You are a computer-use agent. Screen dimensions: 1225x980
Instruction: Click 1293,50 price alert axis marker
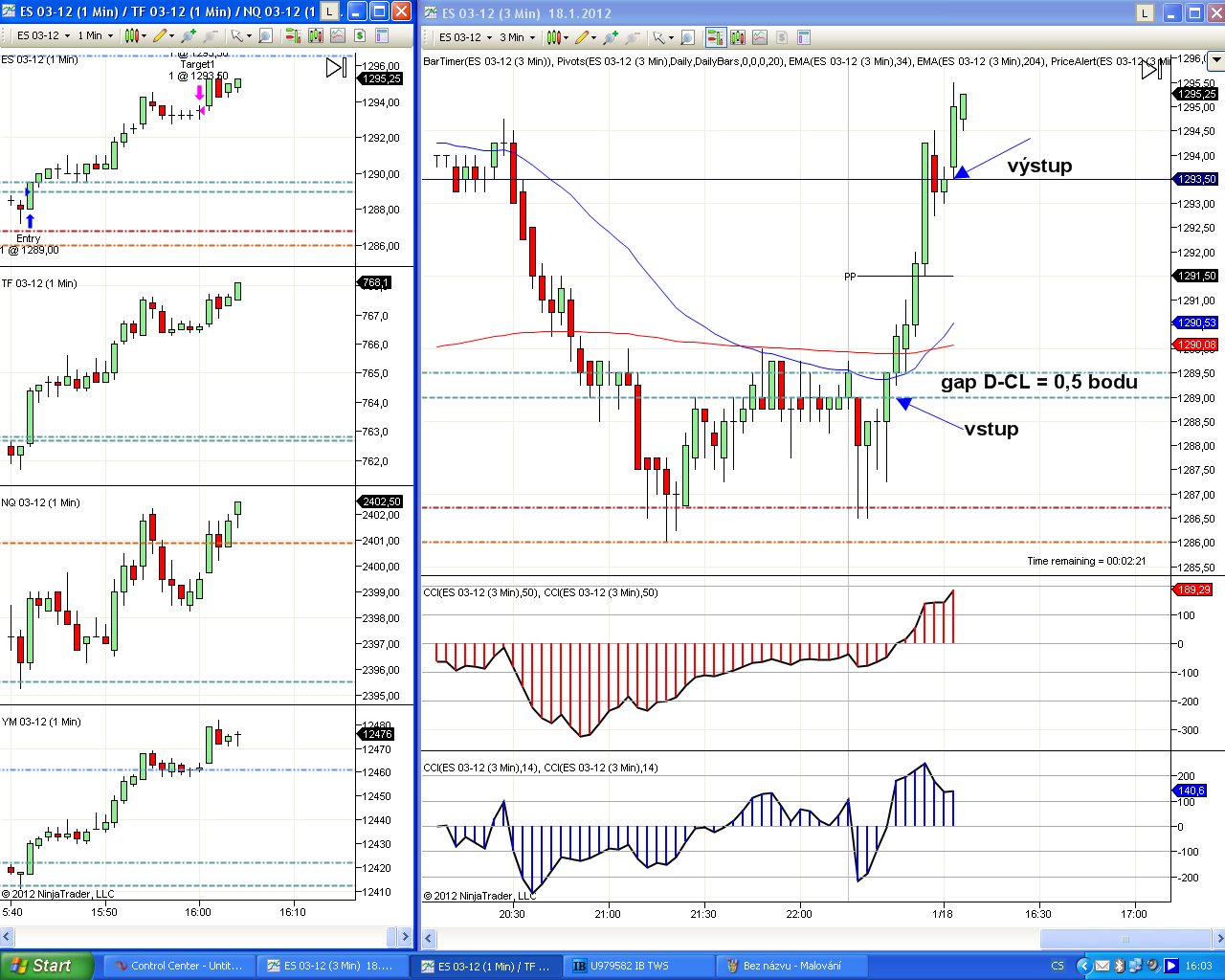pyautogui.click(x=1196, y=179)
